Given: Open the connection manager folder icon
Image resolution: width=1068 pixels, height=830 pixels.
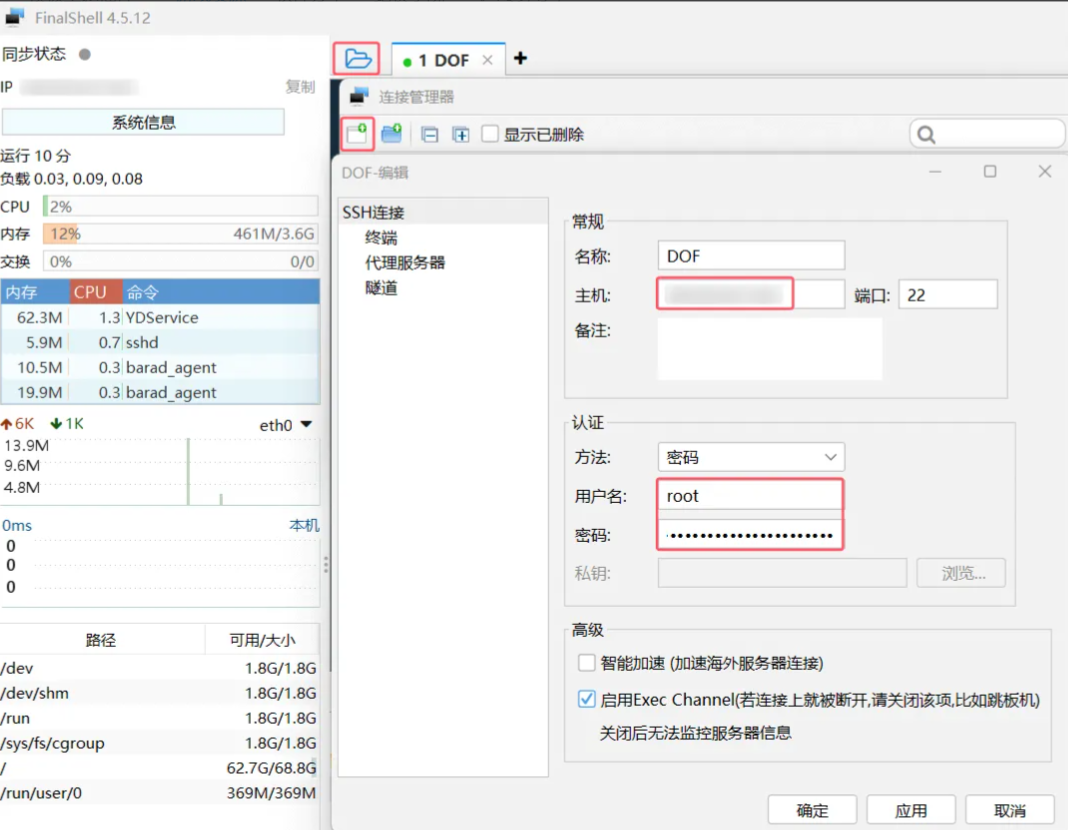Looking at the screenshot, I should [x=357, y=59].
